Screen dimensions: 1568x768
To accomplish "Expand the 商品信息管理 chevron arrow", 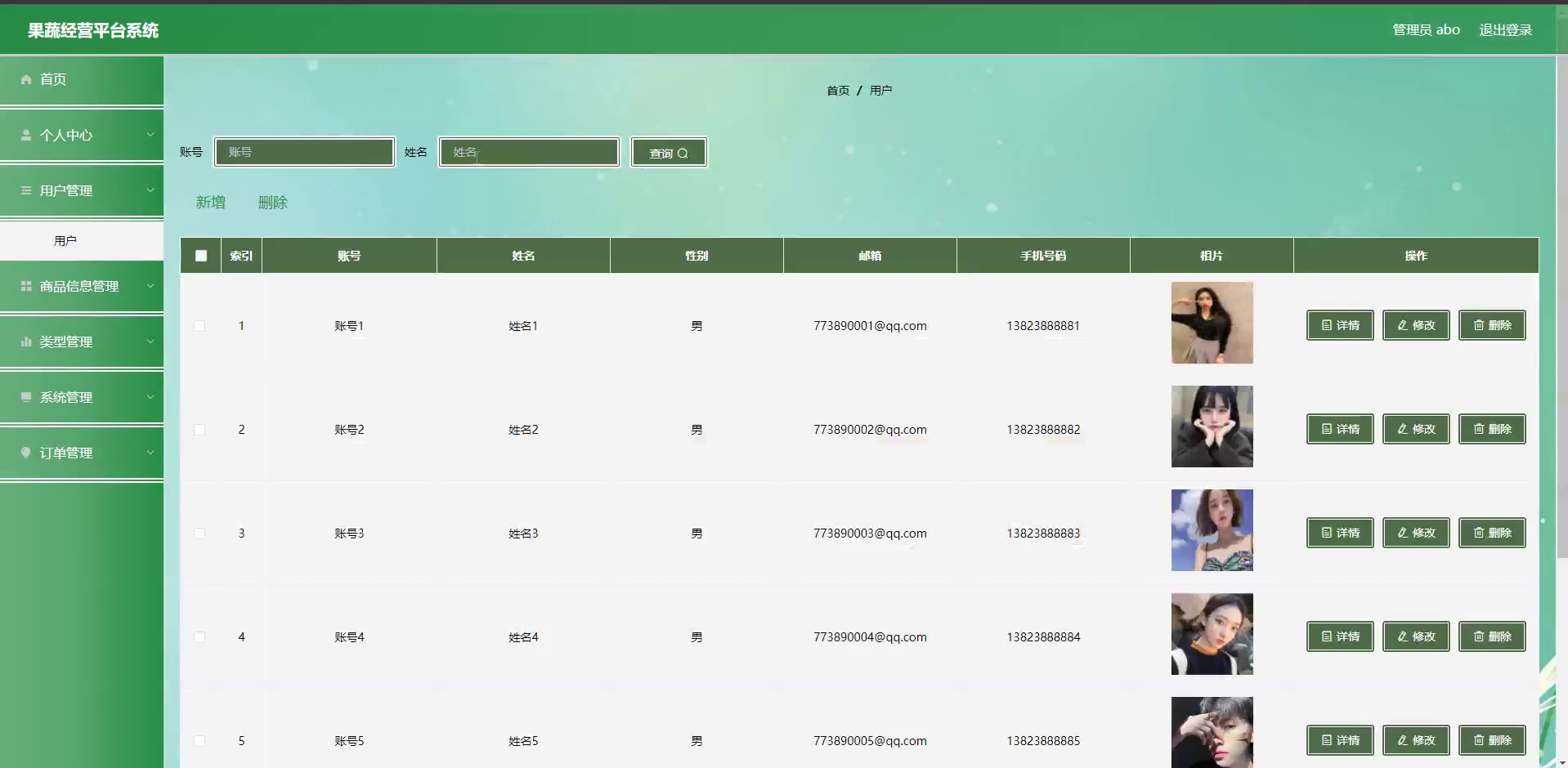I will tap(150, 286).
